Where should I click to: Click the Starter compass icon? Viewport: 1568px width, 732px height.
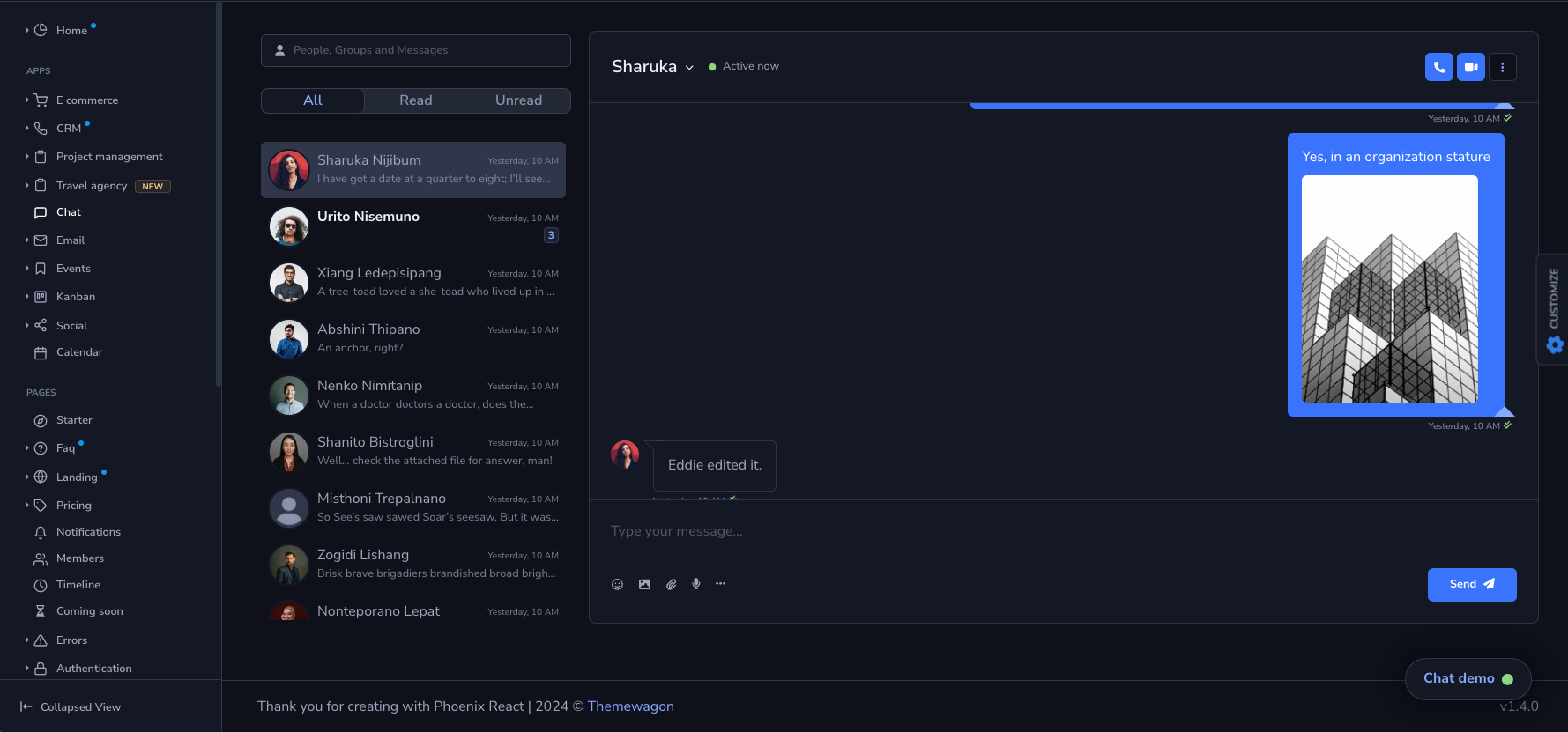click(x=41, y=420)
